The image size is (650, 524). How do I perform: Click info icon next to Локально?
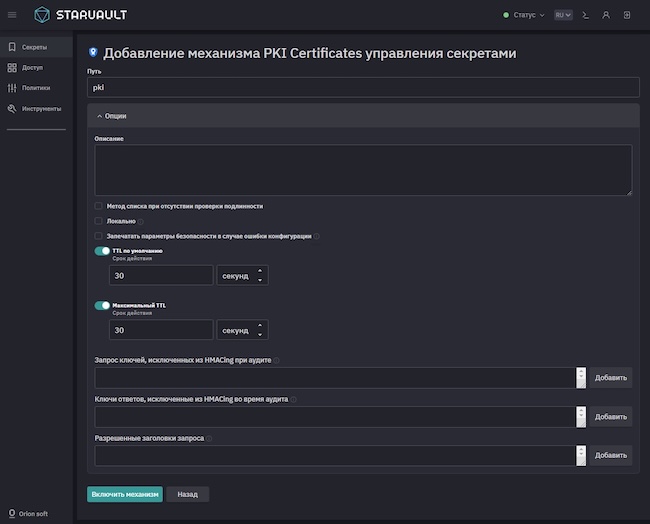pos(141,221)
